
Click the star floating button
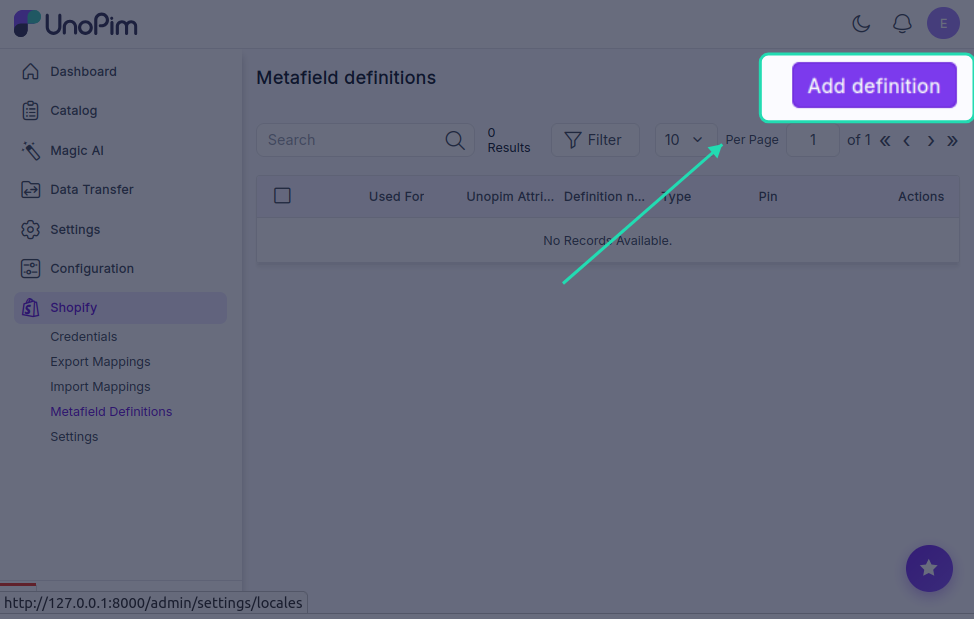(x=929, y=568)
